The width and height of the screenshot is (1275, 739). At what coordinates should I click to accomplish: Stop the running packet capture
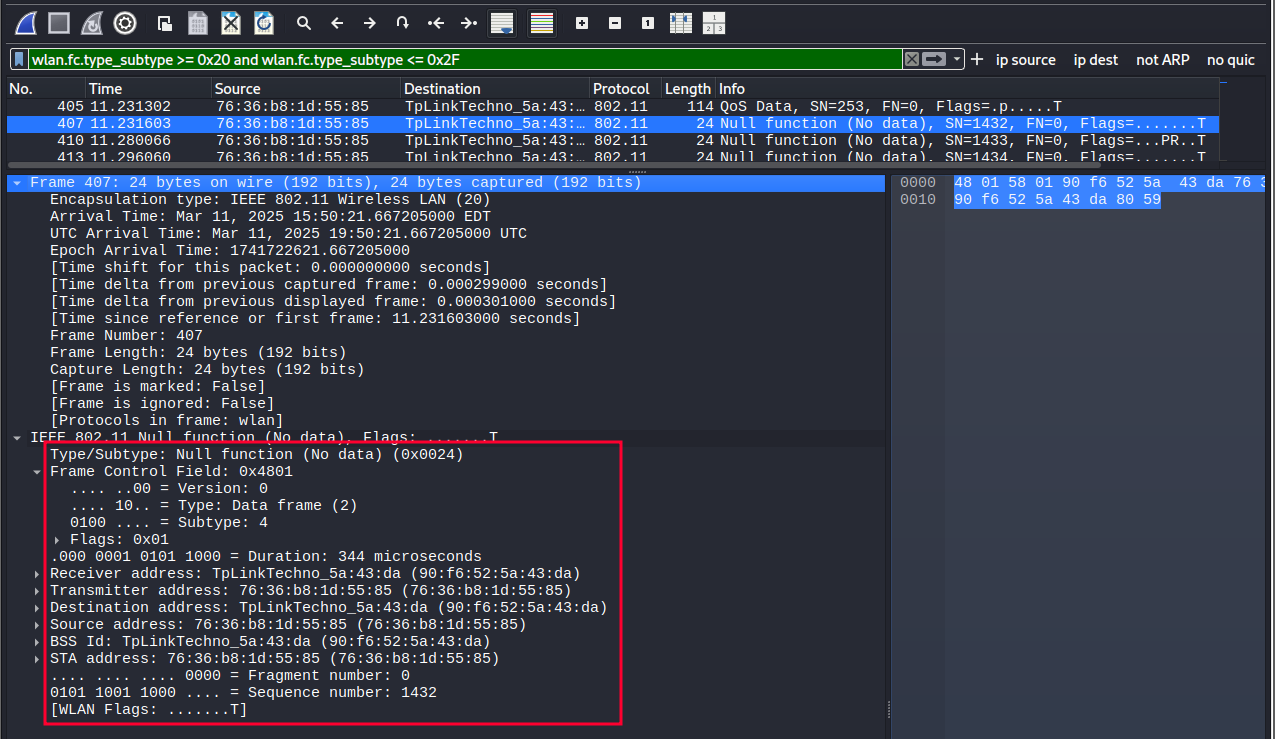click(59, 23)
